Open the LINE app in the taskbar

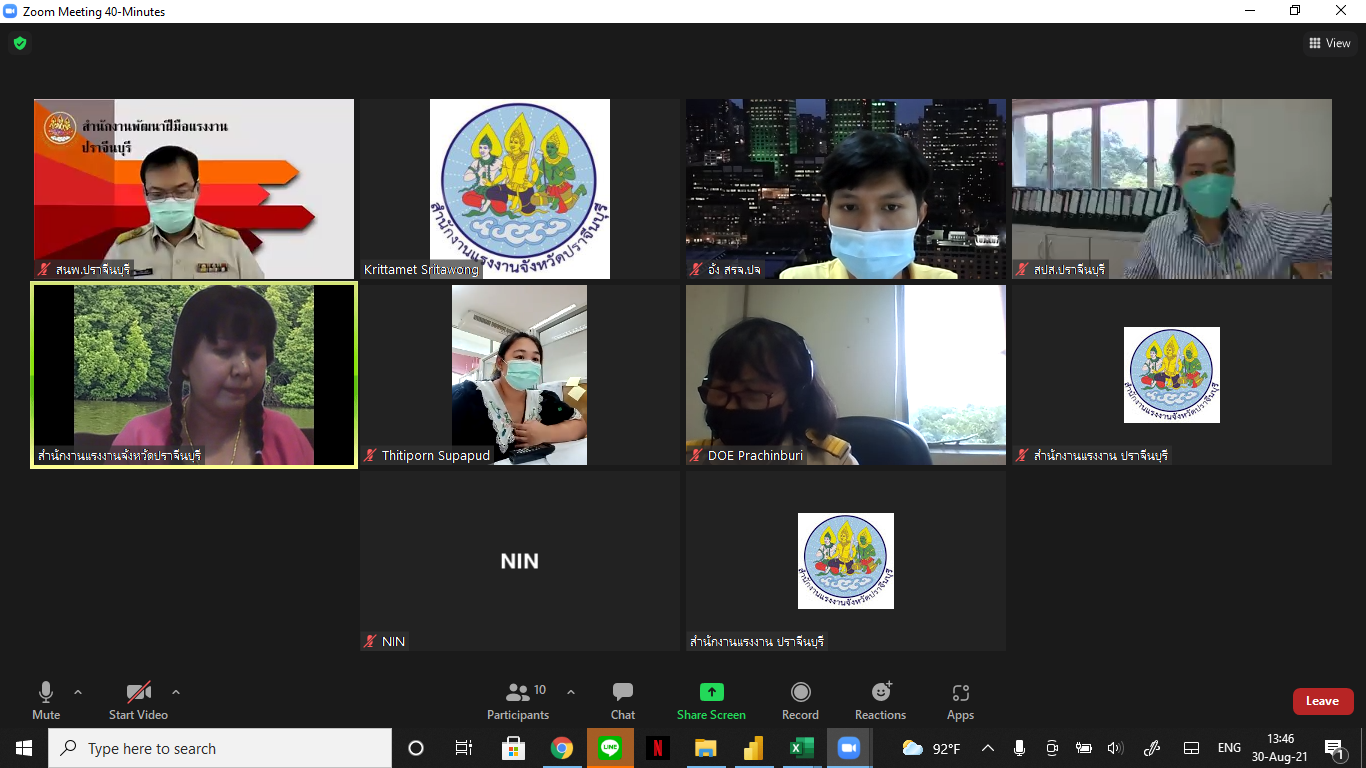pos(610,748)
